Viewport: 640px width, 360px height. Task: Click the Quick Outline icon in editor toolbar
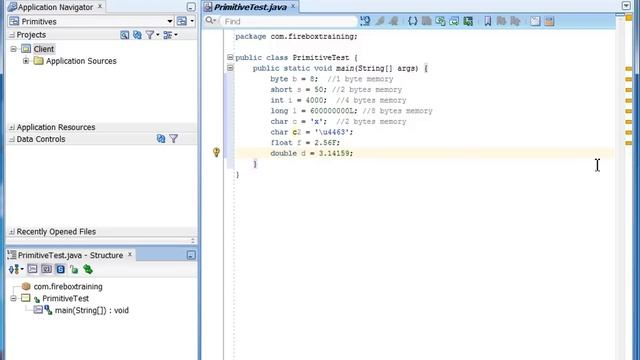coord(365,21)
